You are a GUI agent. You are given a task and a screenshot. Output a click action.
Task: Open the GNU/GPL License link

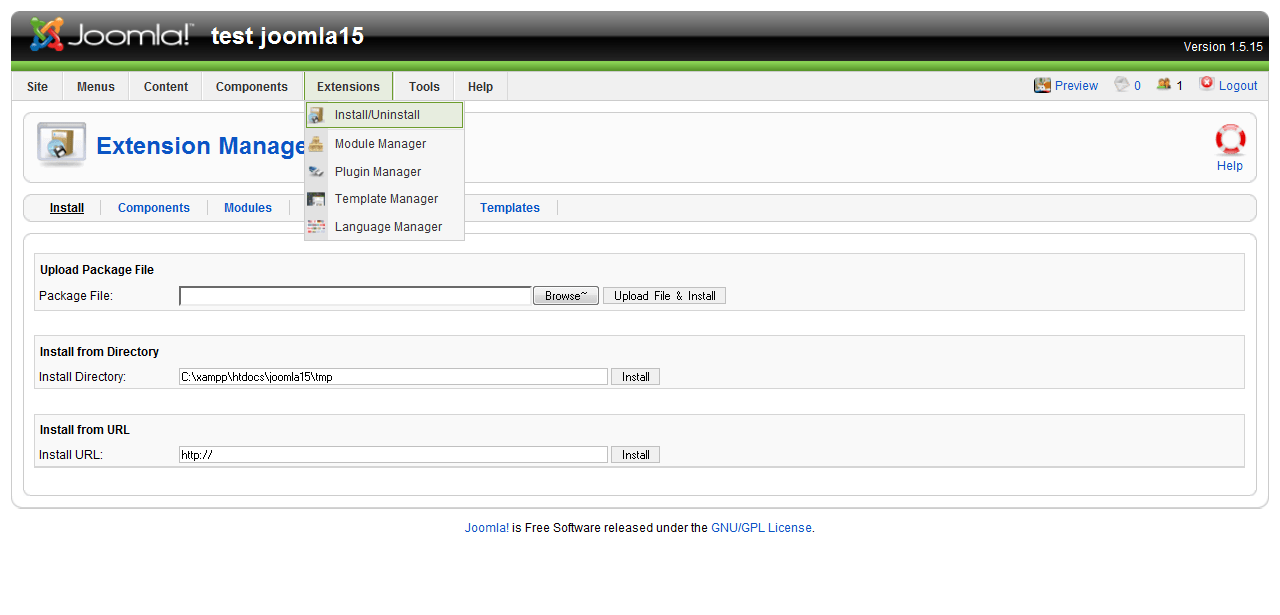coord(761,528)
